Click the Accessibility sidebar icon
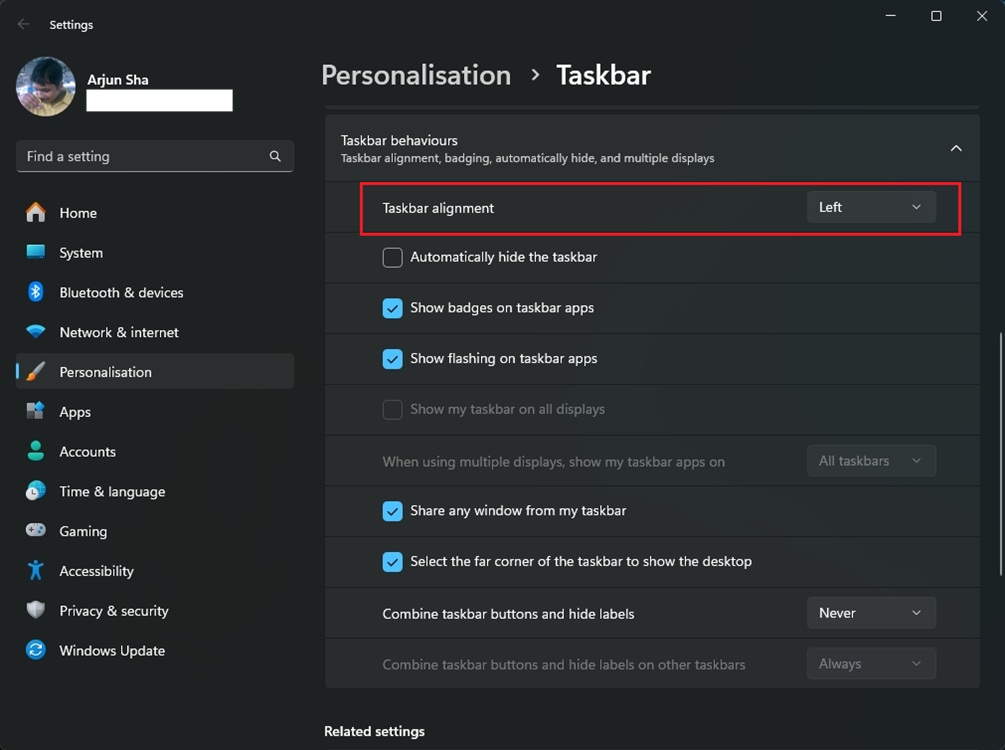 [36, 570]
